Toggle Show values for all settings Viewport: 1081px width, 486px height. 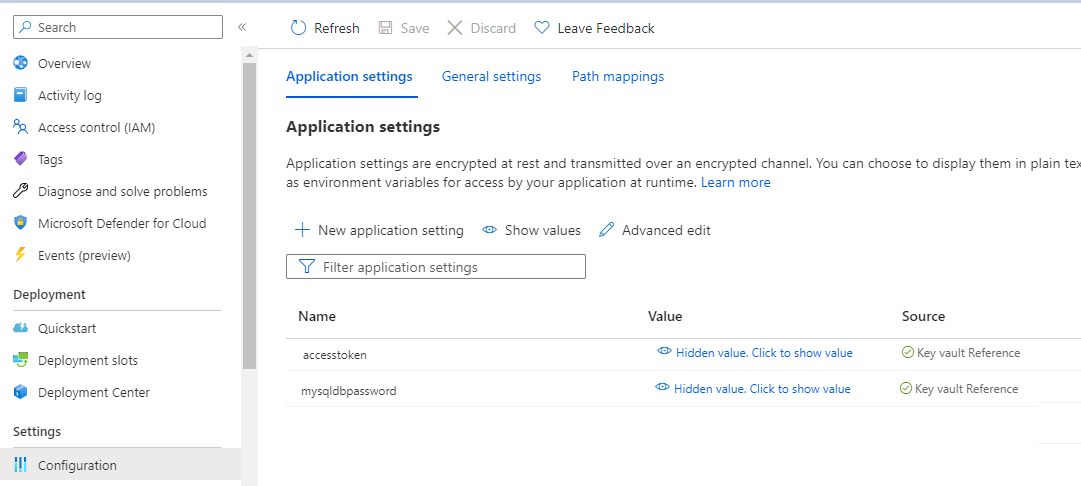[532, 230]
